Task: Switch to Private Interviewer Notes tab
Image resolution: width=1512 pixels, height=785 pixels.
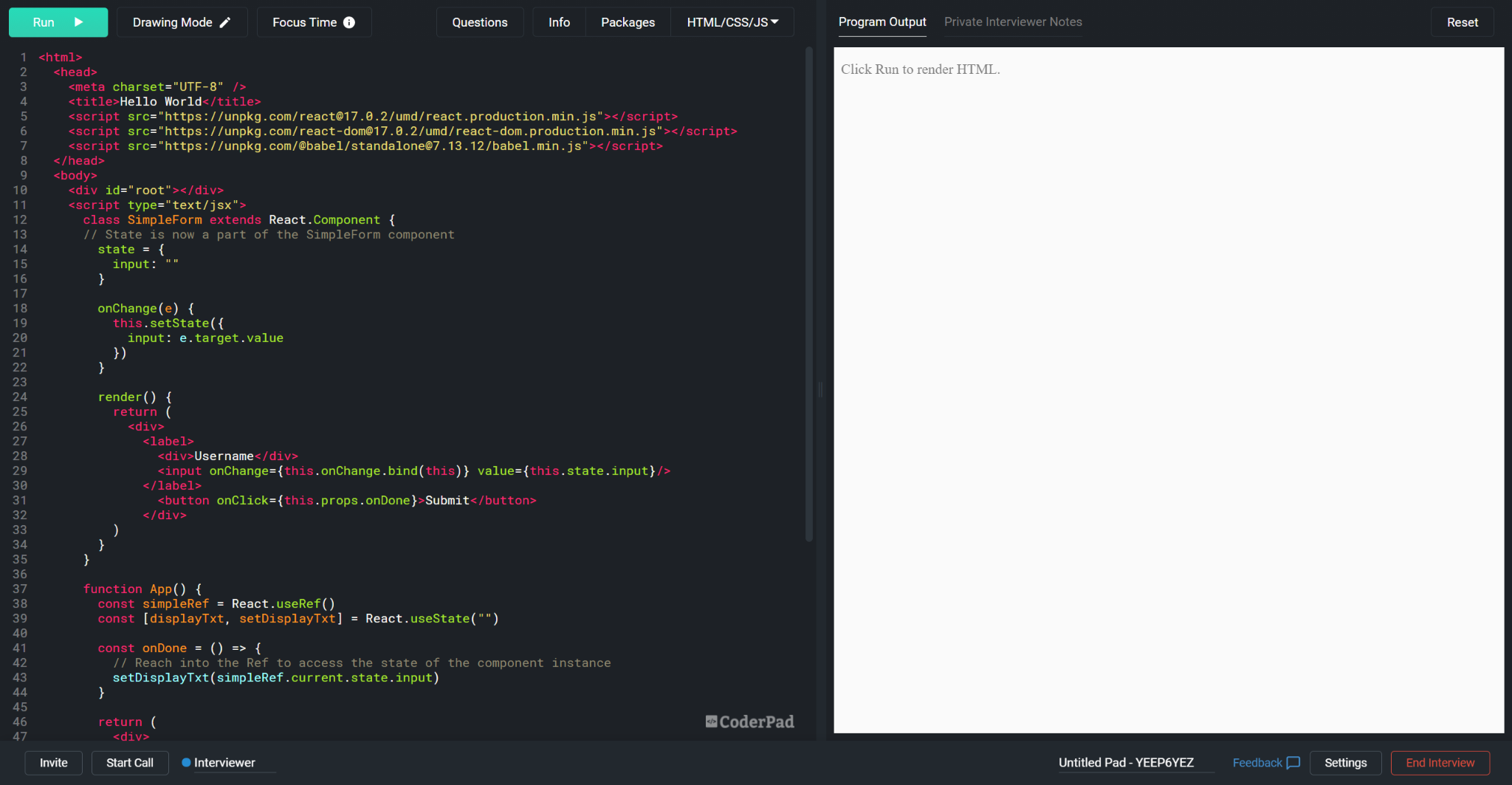Action: (x=1013, y=22)
